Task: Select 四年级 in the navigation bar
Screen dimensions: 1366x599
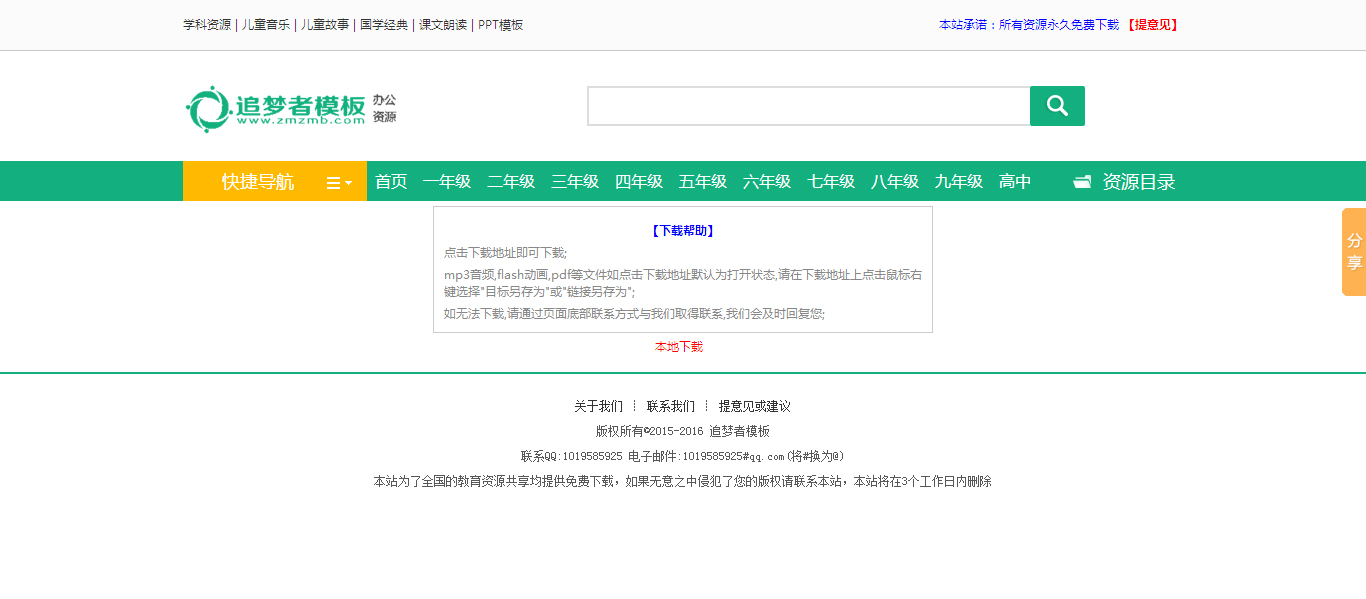Action: click(639, 182)
